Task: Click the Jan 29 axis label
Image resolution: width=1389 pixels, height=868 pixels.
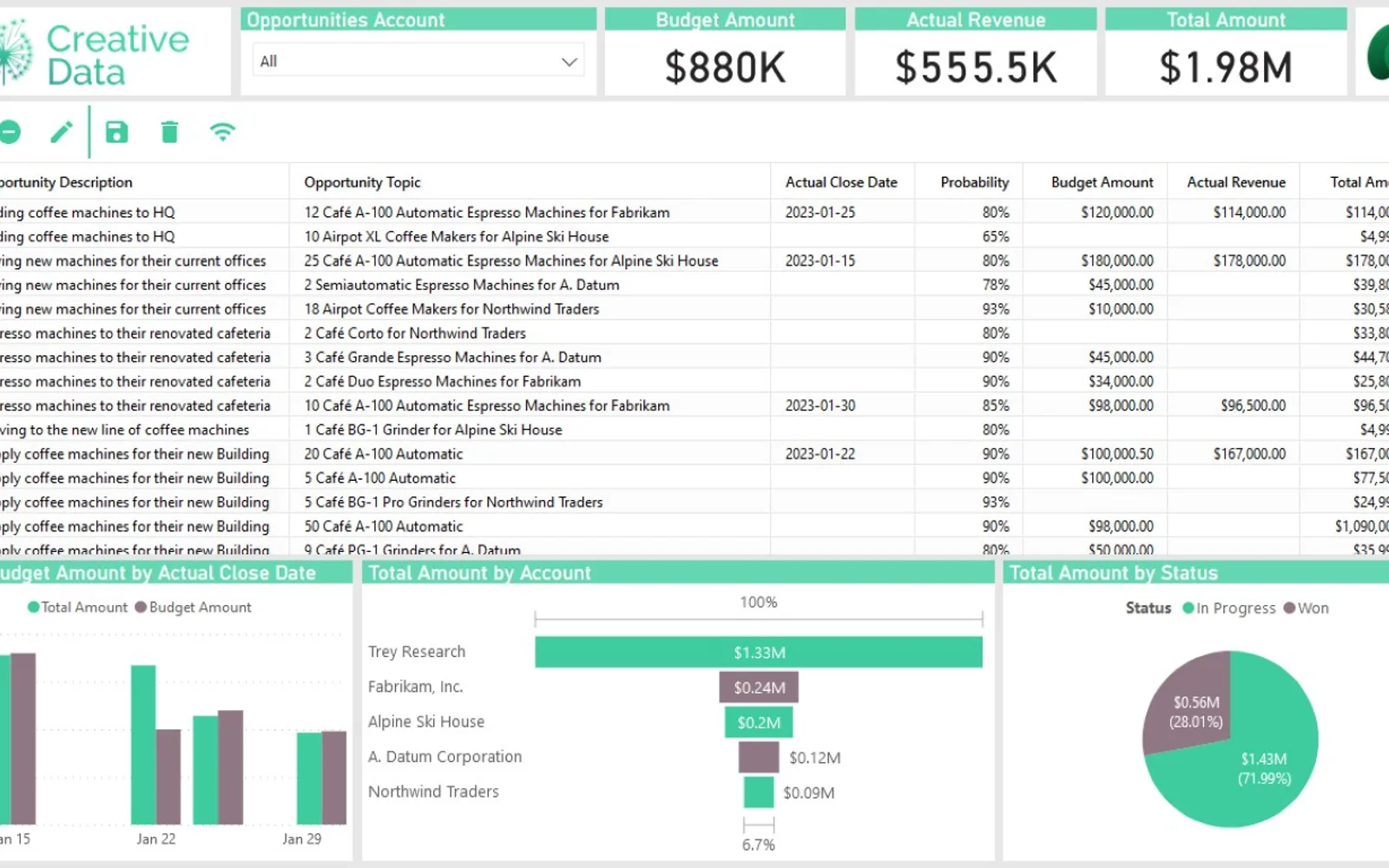Action: coord(301,838)
